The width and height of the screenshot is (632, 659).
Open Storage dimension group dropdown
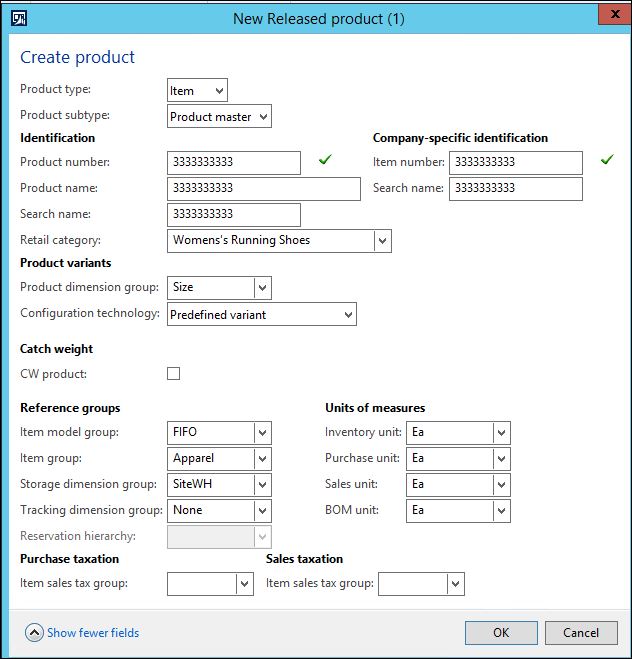coord(262,485)
